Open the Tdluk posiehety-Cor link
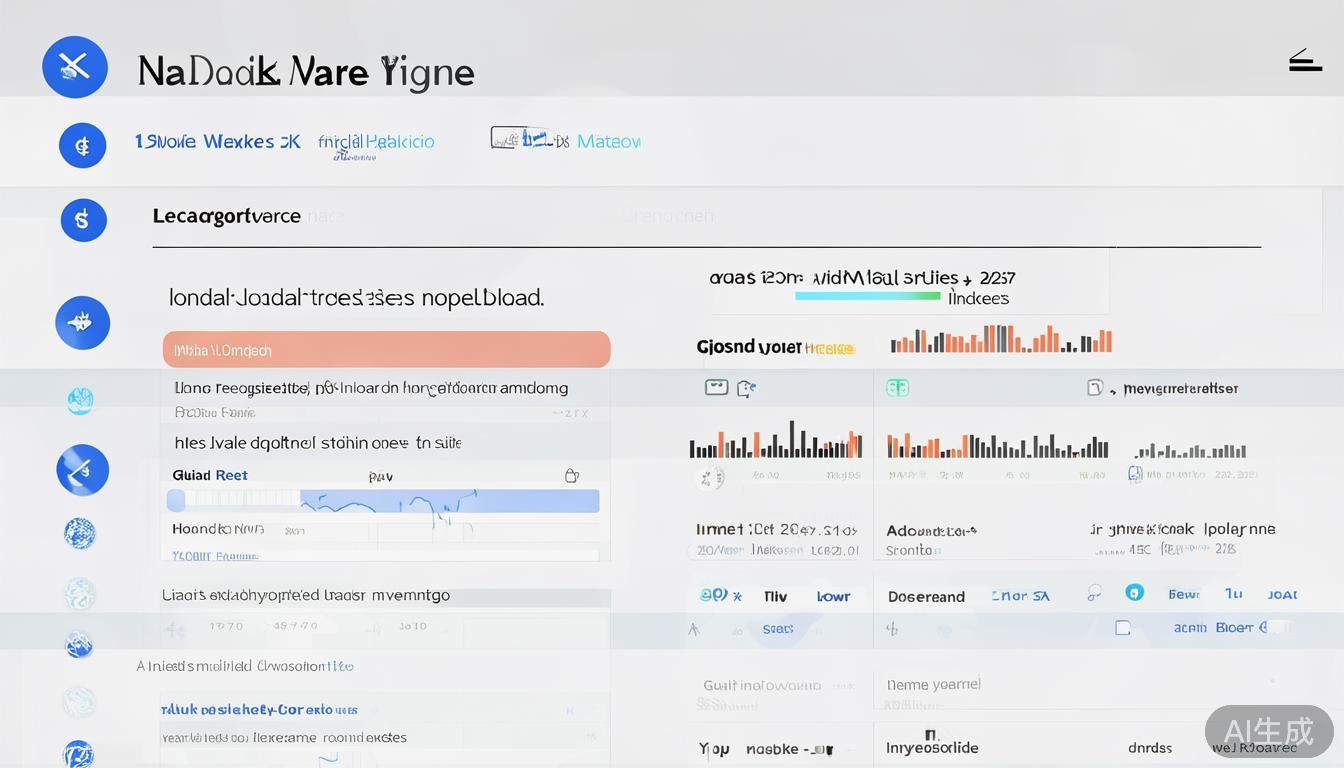Image resolution: width=1344 pixels, height=768 pixels. click(x=259, y=710)
